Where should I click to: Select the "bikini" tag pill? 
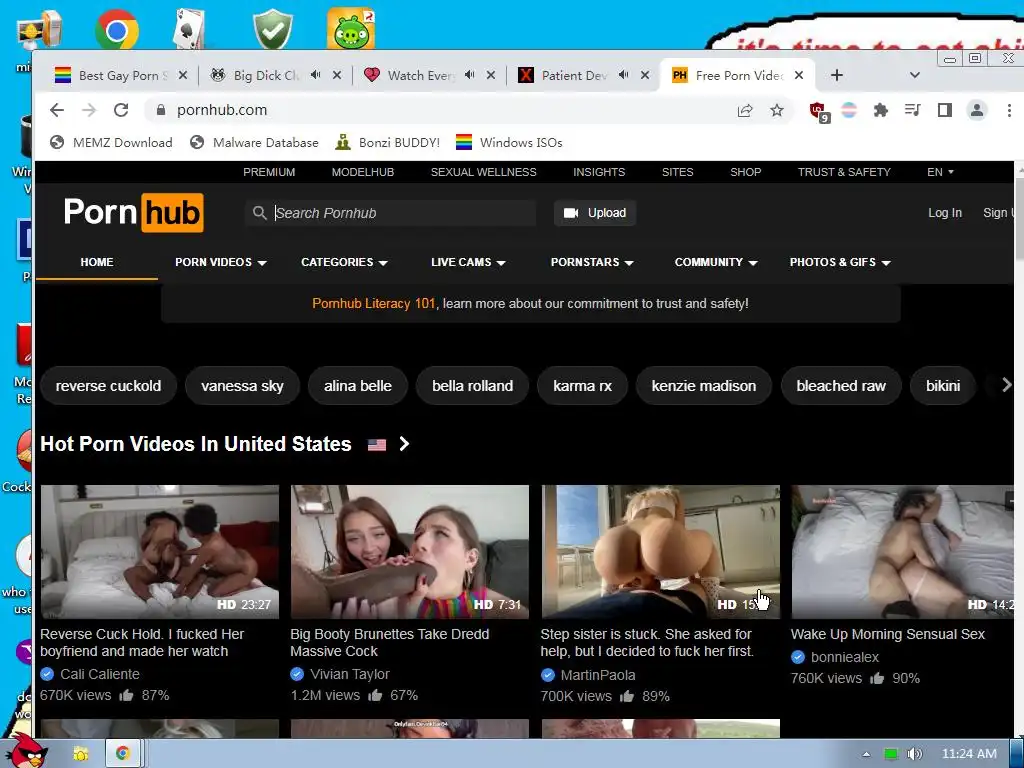click(942, 386)
